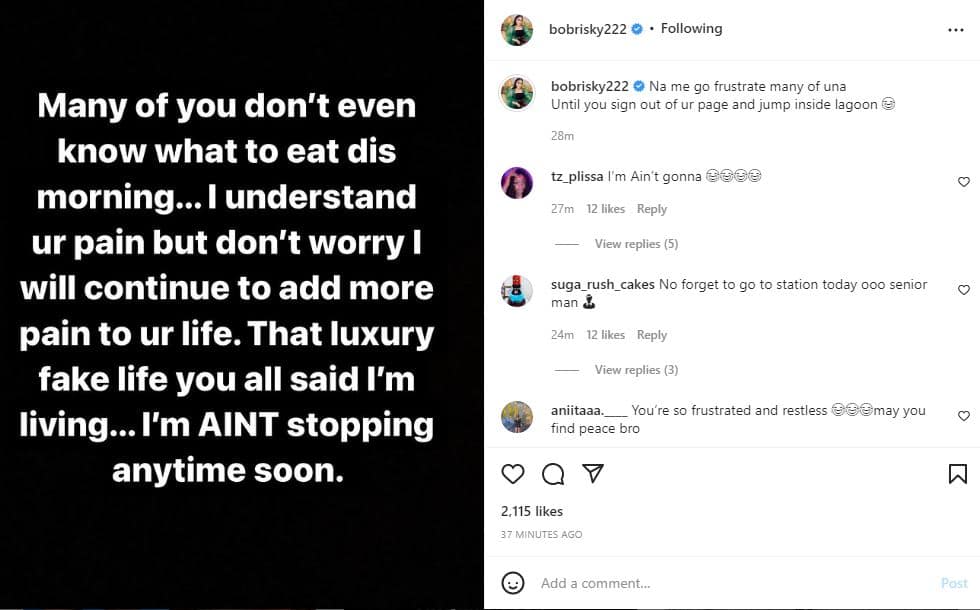Click the Post comment button
Screen dimensions: 980x610
click(x=954, y=583)
